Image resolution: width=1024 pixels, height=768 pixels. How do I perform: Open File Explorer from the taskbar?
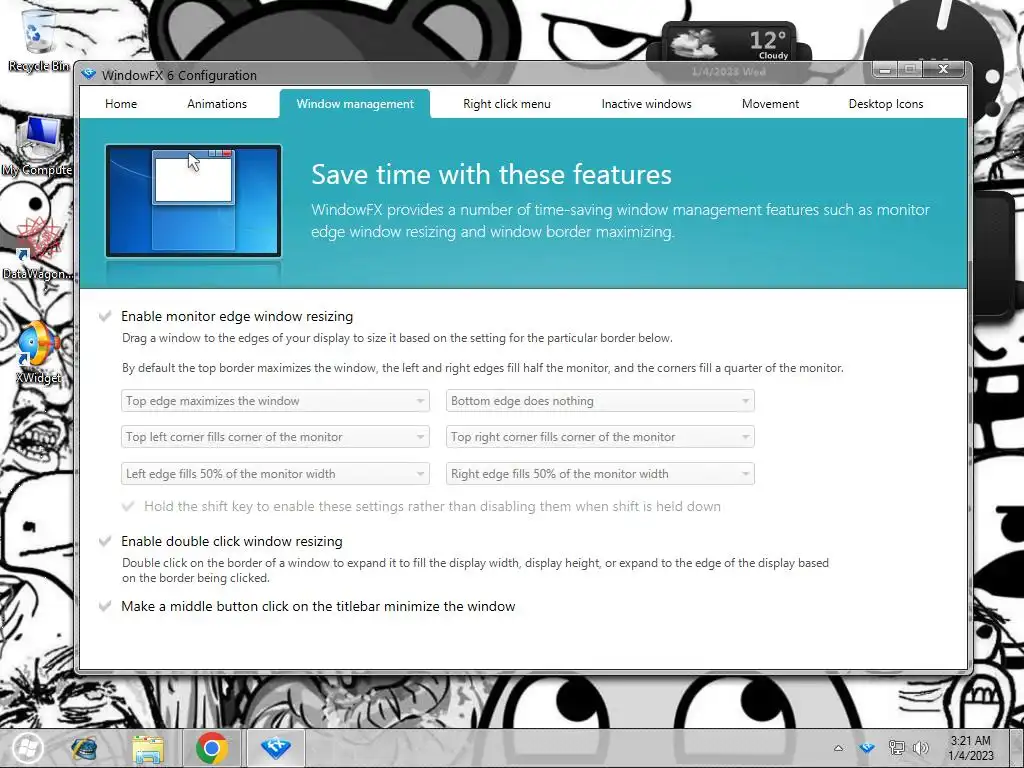(x=148, y=748)
